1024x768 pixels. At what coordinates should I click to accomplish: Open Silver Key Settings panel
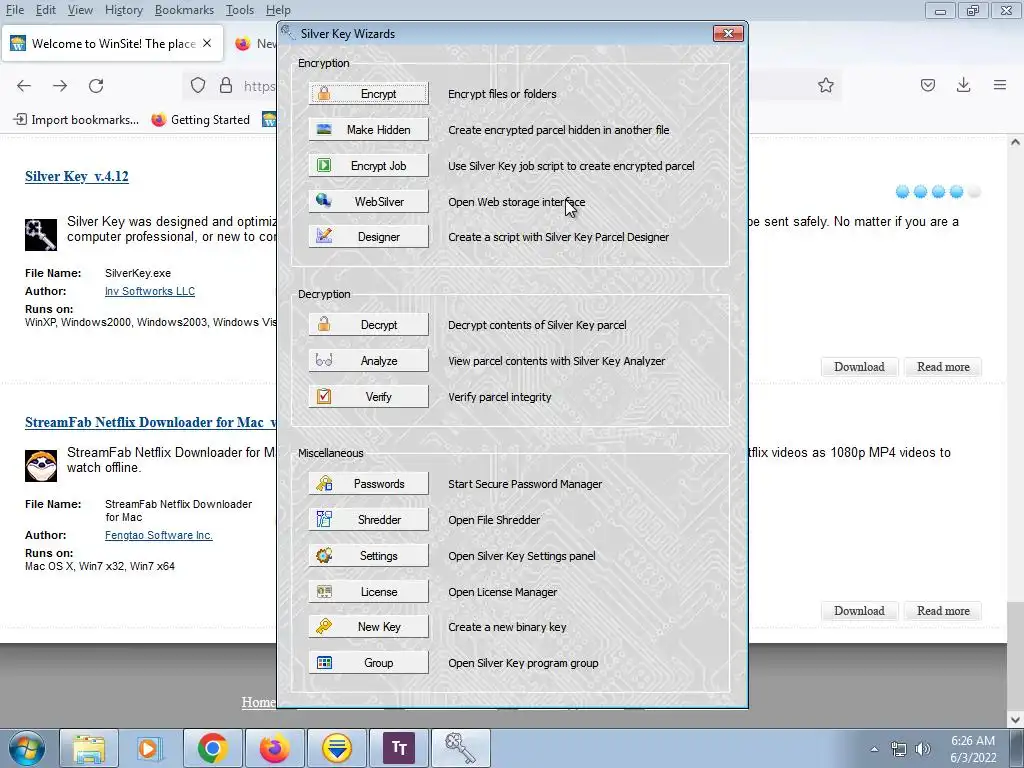coord(368,556)
